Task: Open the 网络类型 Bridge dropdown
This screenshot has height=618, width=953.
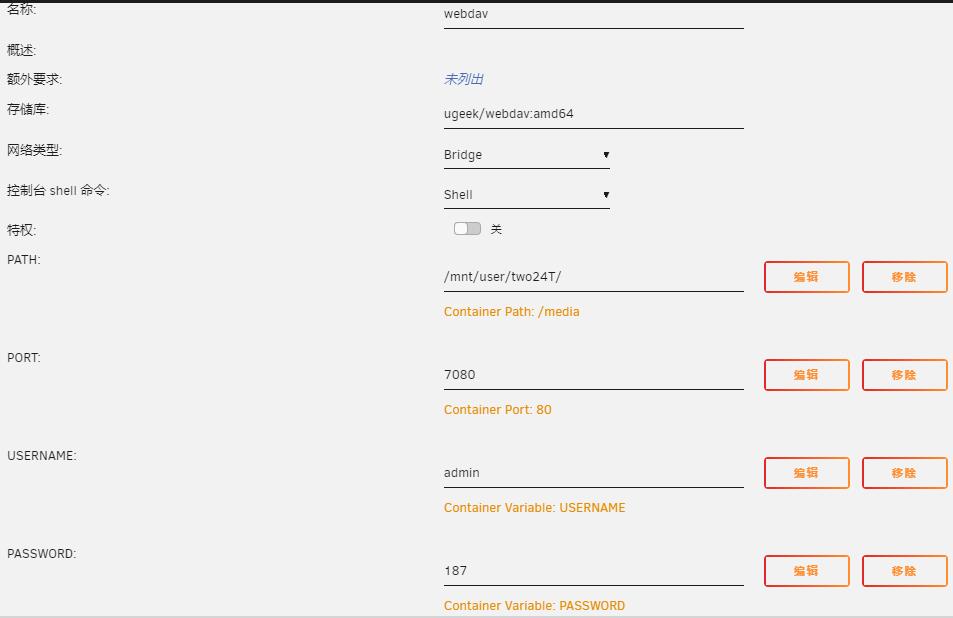Action: pos(526,155)
